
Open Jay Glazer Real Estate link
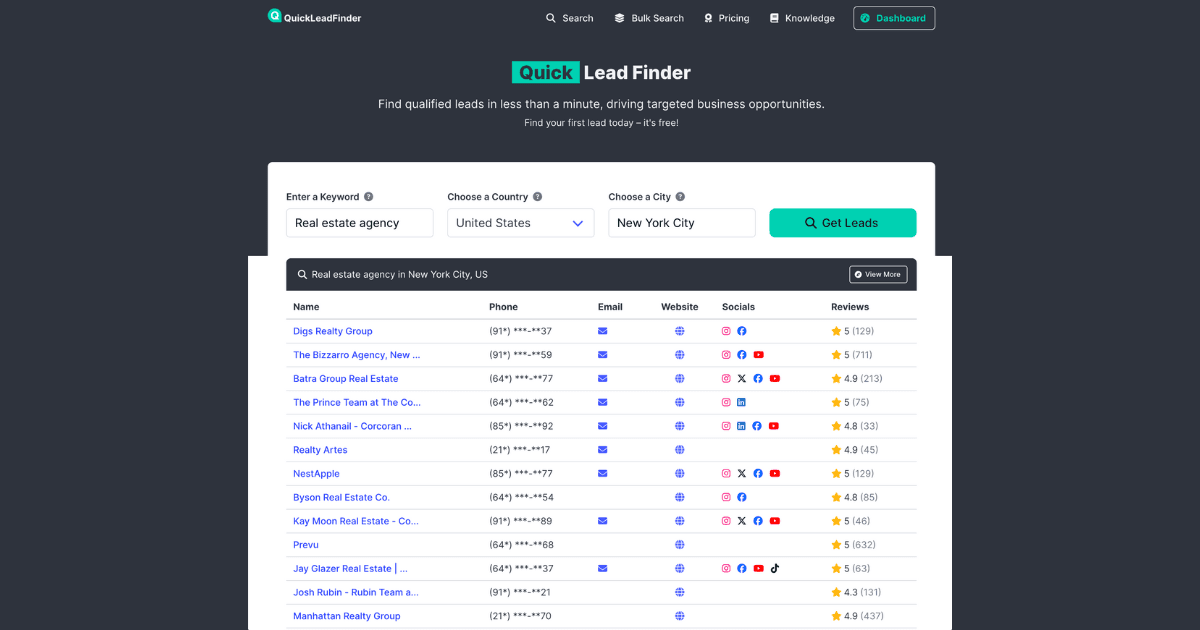point(350,568)
